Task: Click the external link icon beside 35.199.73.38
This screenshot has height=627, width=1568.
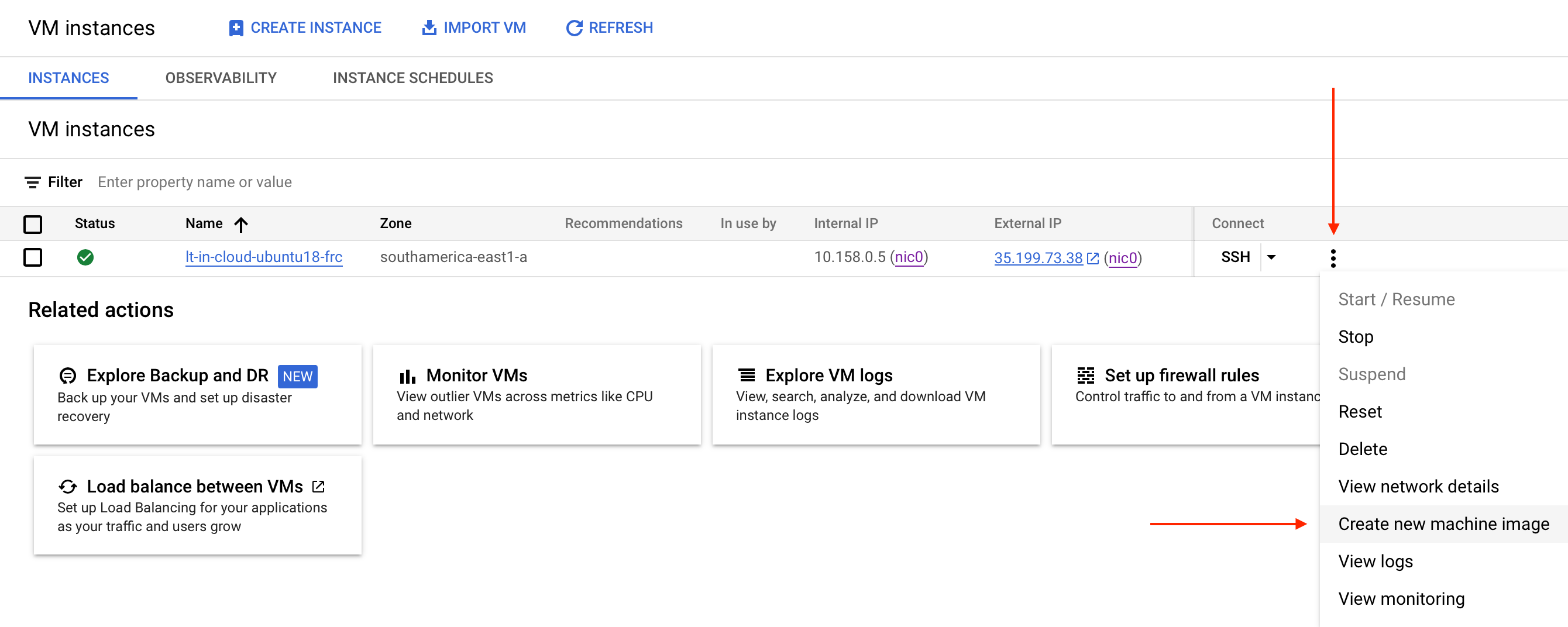Action: 1094,258
